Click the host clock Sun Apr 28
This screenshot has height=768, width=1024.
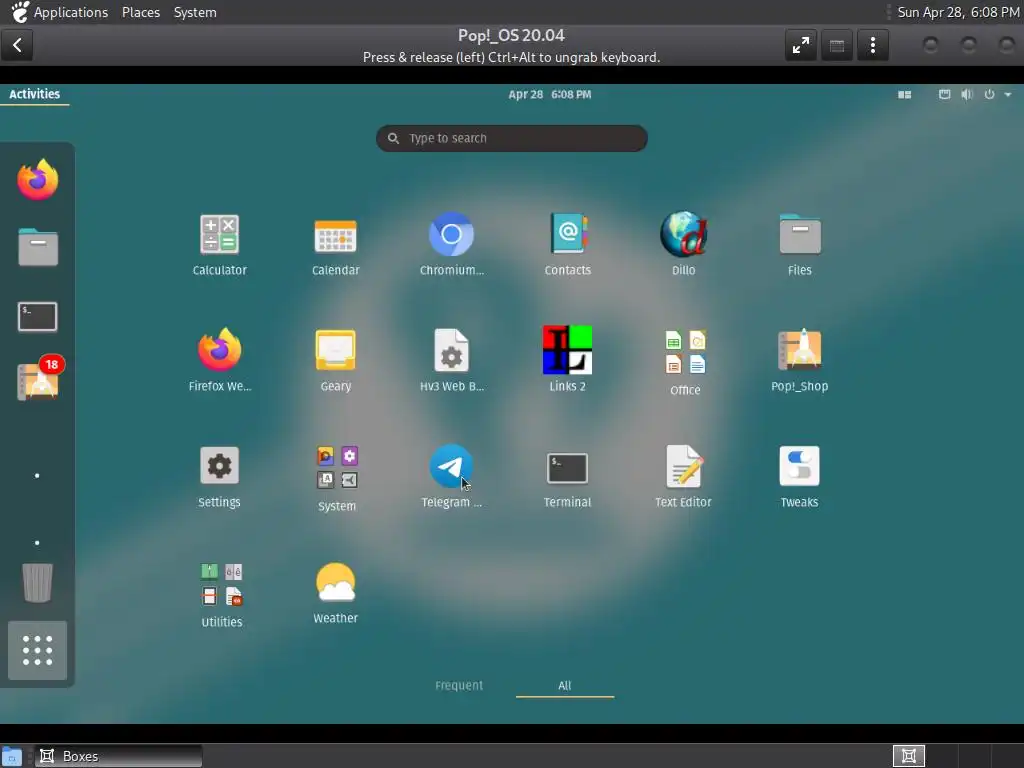(x=958, y=12)
